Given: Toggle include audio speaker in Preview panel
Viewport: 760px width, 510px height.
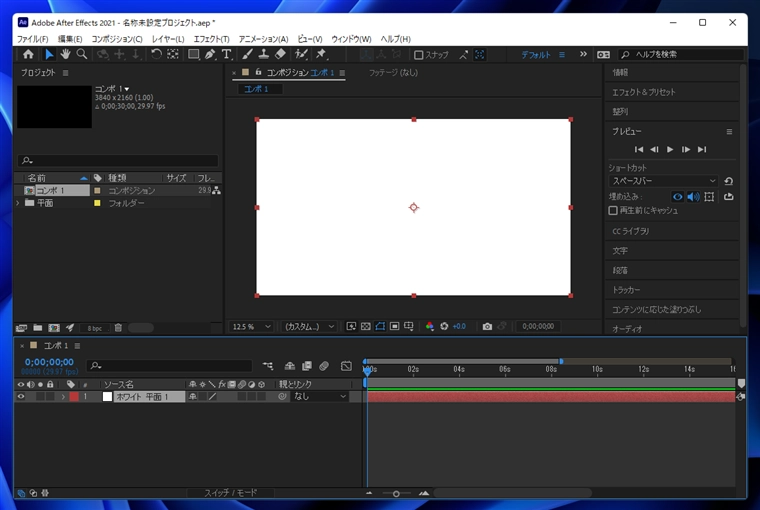Looking at the screenshot, I should (694, 197).
